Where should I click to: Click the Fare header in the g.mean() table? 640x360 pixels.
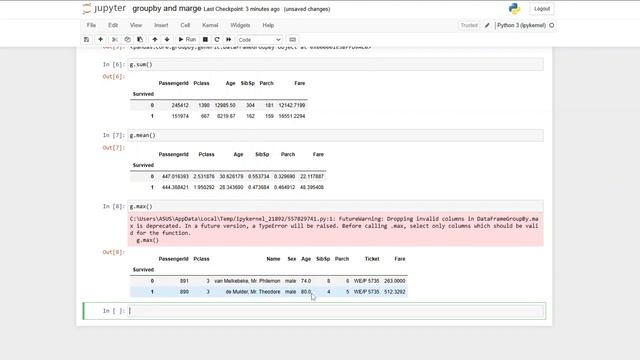click(318, 155)
